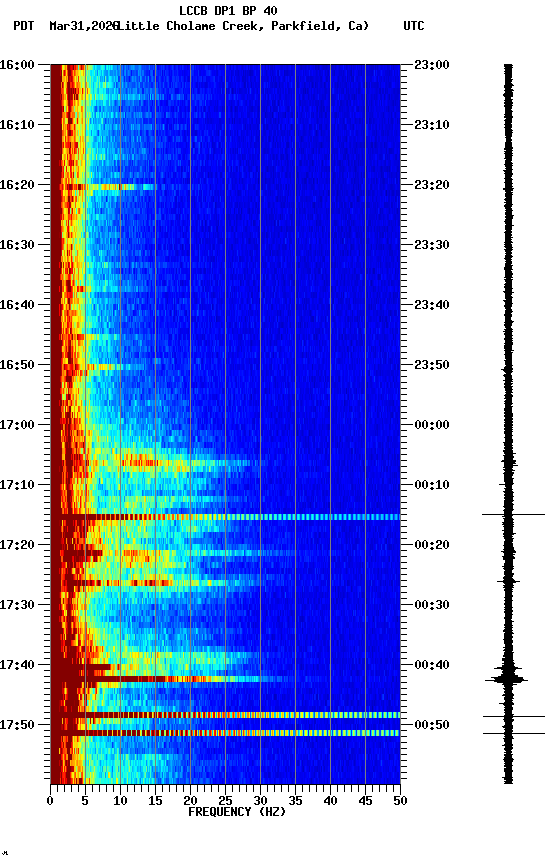Screen dimensions: 552x864
Task: Click the '00:40' UTC time label
Action: coord(432,666)
